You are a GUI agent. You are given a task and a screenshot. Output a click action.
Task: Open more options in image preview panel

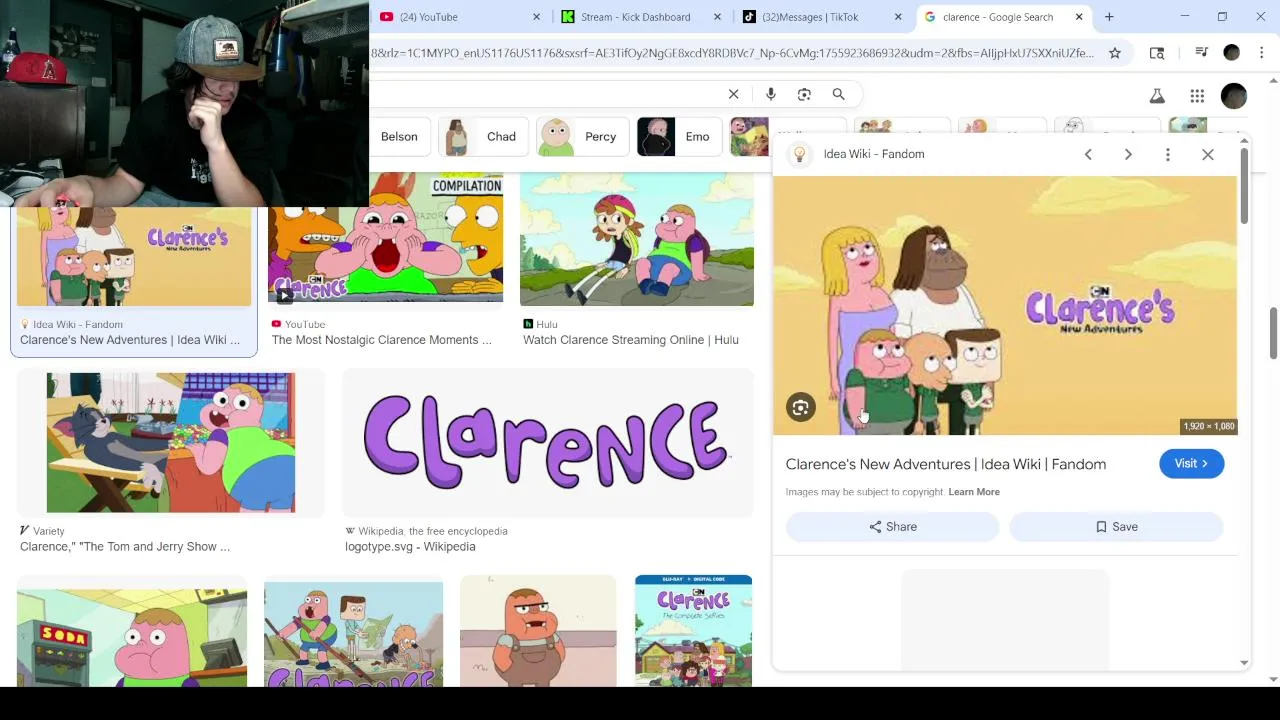(x=1167, y=154)
